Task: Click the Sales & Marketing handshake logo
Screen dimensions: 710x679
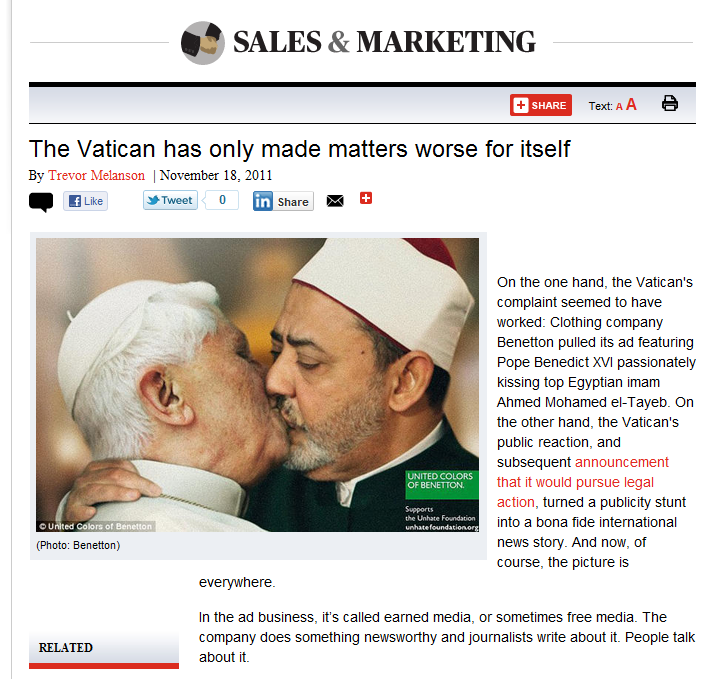Action: [x=202, y=43]
